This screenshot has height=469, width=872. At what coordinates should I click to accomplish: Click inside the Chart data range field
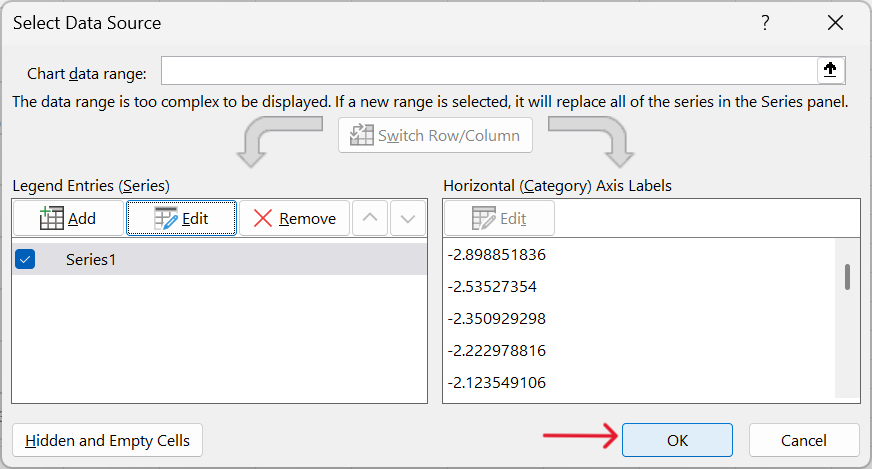pyautogui.click(x=489, y=70)
